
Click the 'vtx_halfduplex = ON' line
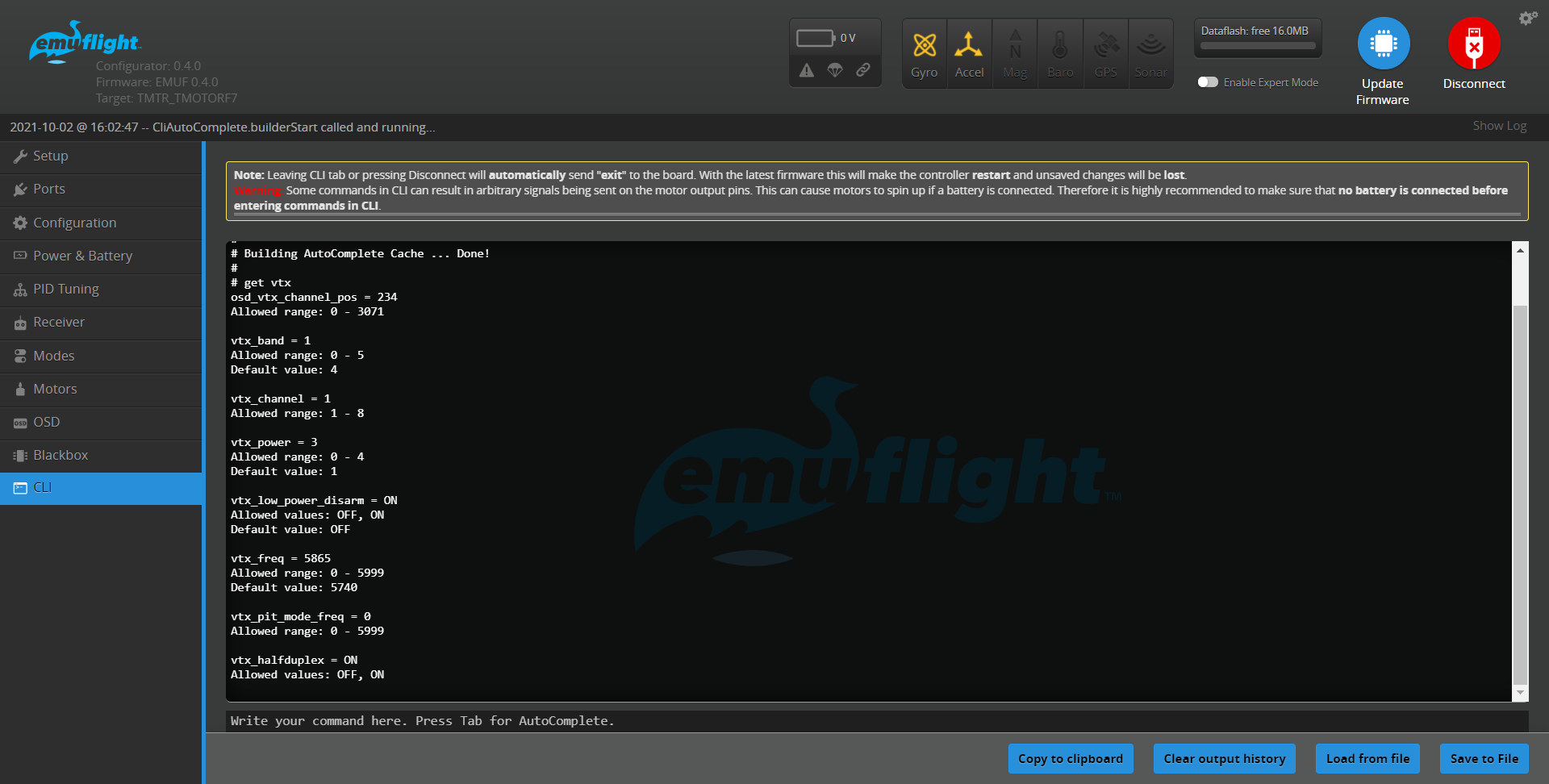coord(294,660)
